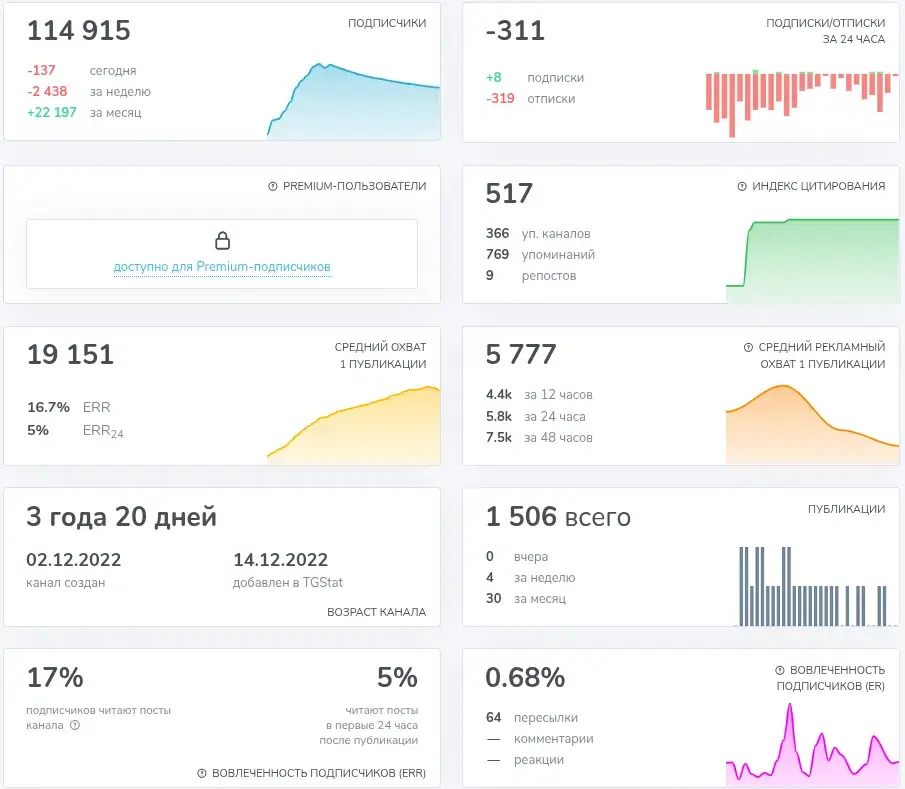Click help icon next to ИНДЕКС ЦИТИРОВАНИЯ
This screenshot has width=905, height=789.
tap(742, 186)
